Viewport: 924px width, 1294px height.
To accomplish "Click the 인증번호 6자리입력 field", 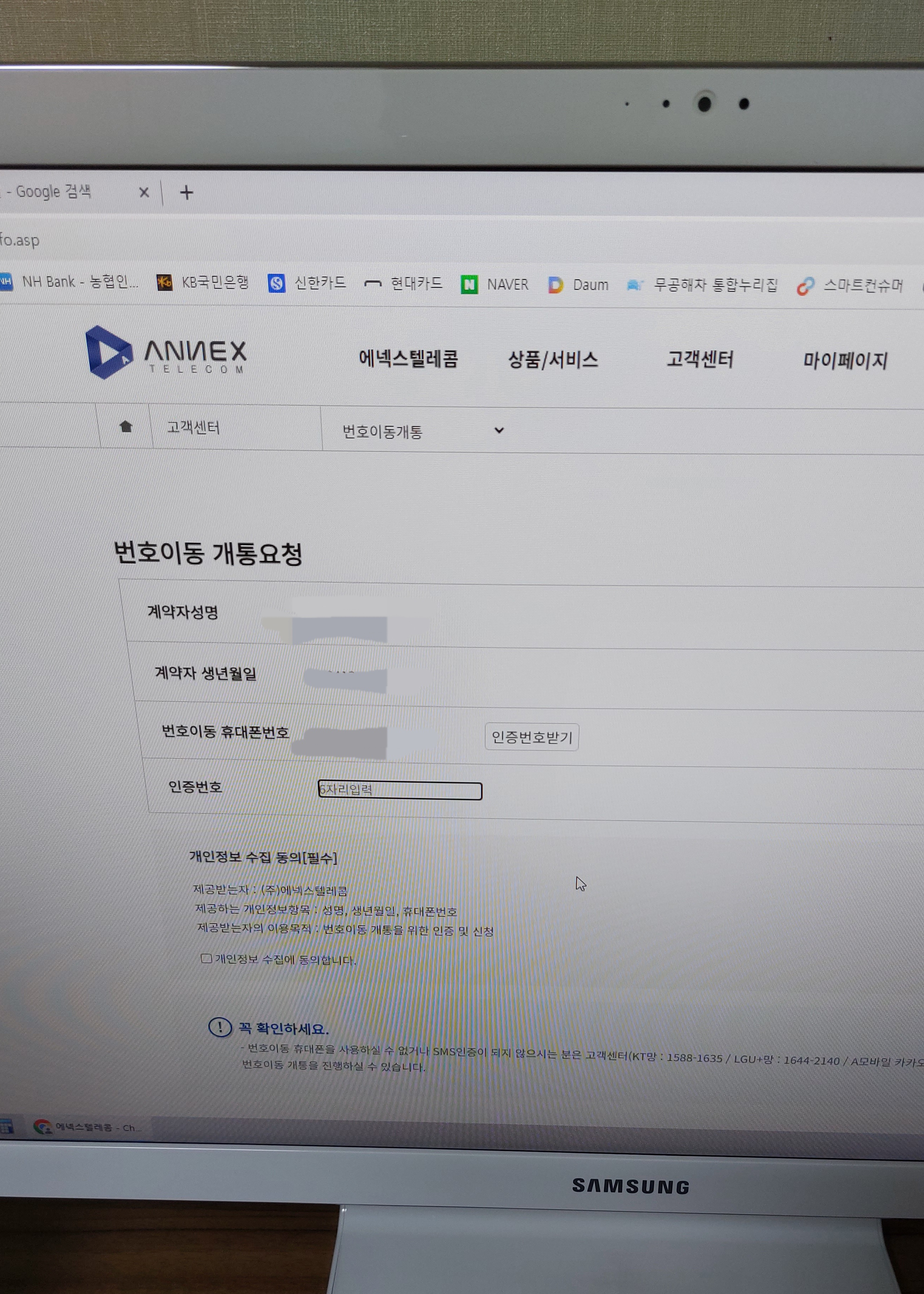I will [400, 790].
